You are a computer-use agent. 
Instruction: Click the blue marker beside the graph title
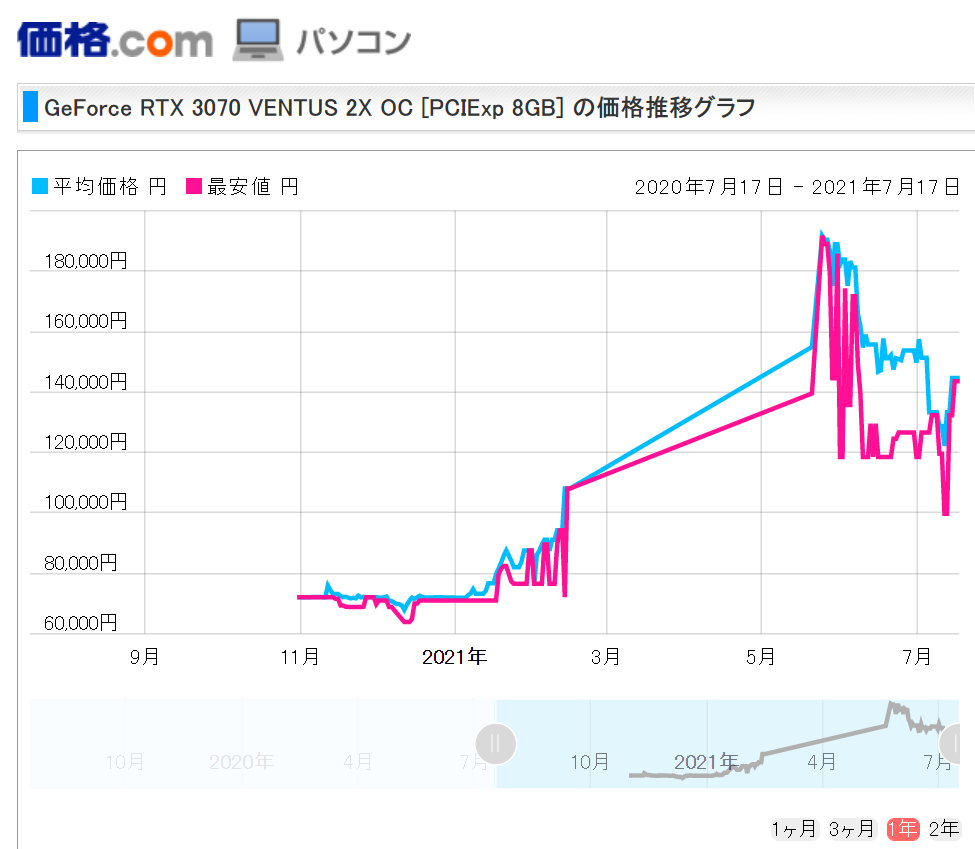pyautogui.click(x=30, y=107)
